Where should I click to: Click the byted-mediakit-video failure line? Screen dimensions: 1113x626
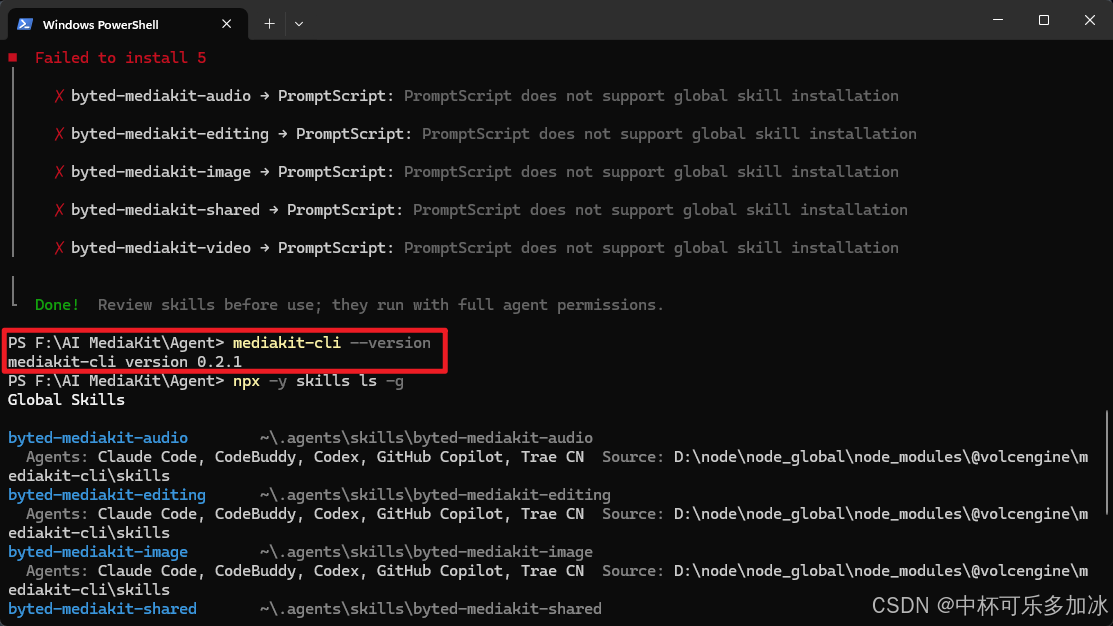pos(476,248)
